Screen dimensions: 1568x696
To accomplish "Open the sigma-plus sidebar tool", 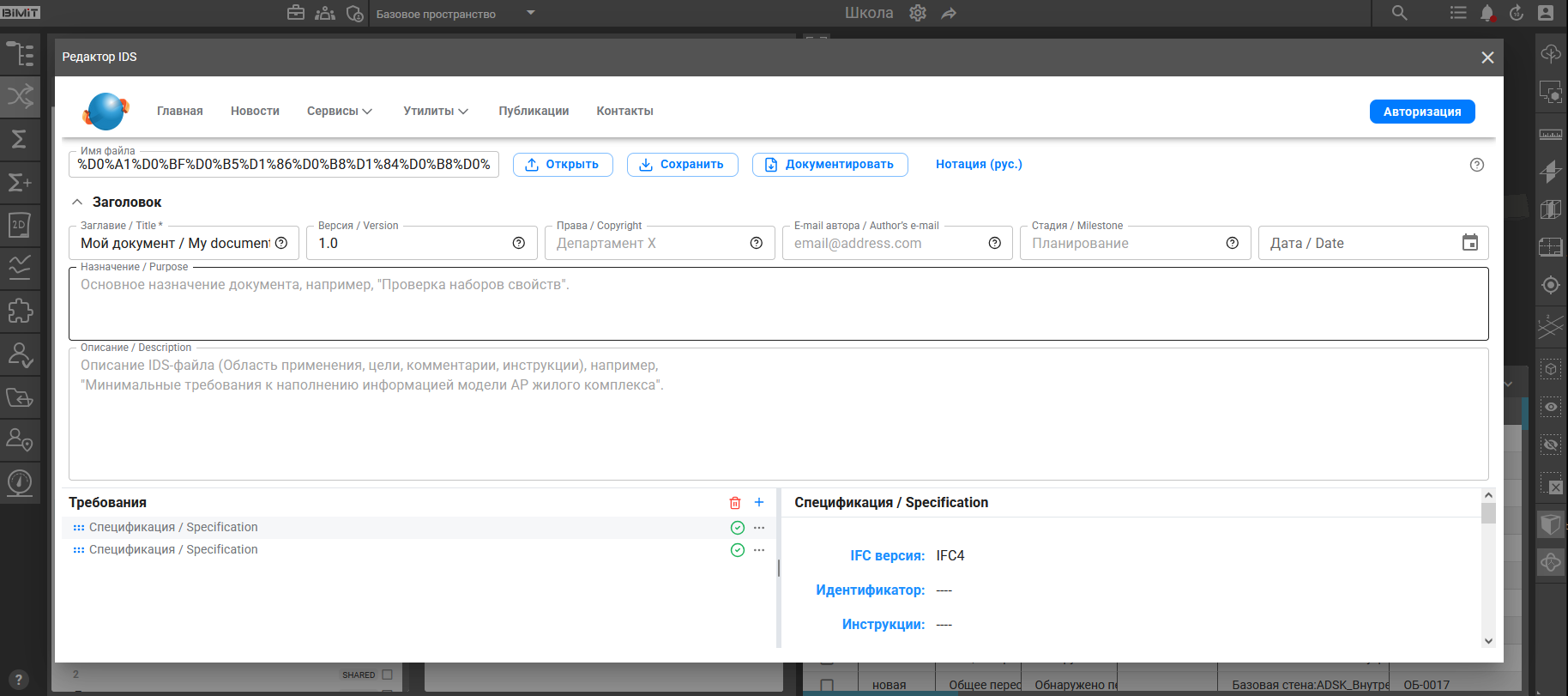I will point(20,182).
